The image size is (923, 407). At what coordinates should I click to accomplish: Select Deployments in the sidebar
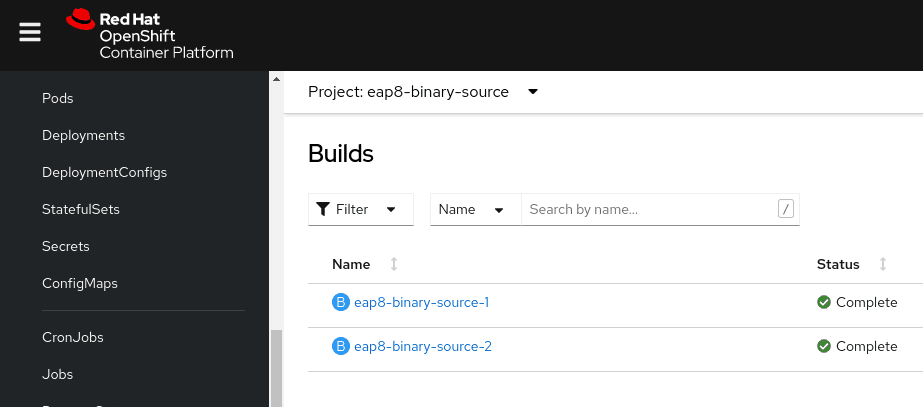click(x=83, y=135)
